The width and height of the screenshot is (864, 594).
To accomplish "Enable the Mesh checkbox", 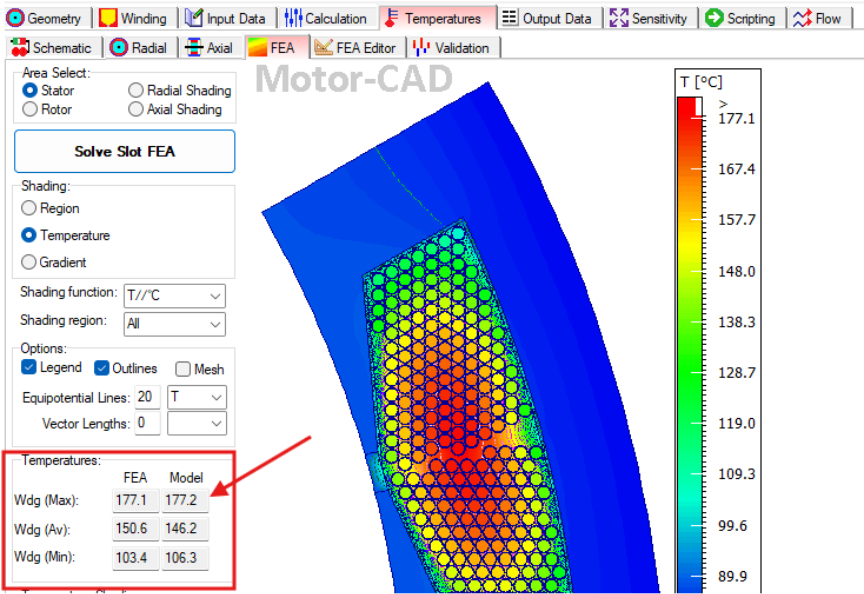I will click(182, 369).
